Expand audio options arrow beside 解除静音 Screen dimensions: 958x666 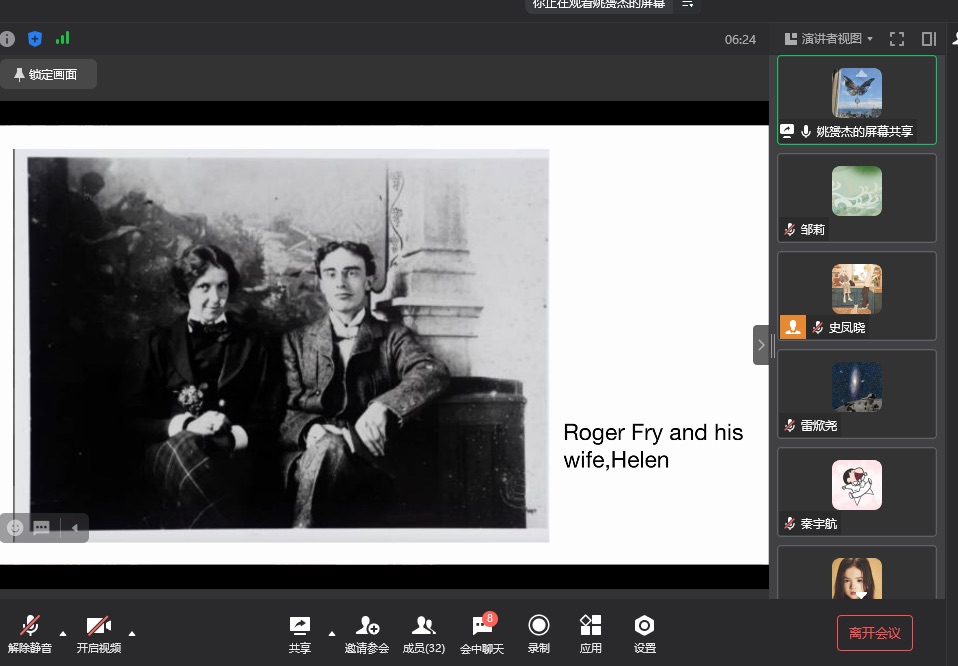(x=63, y=633)
